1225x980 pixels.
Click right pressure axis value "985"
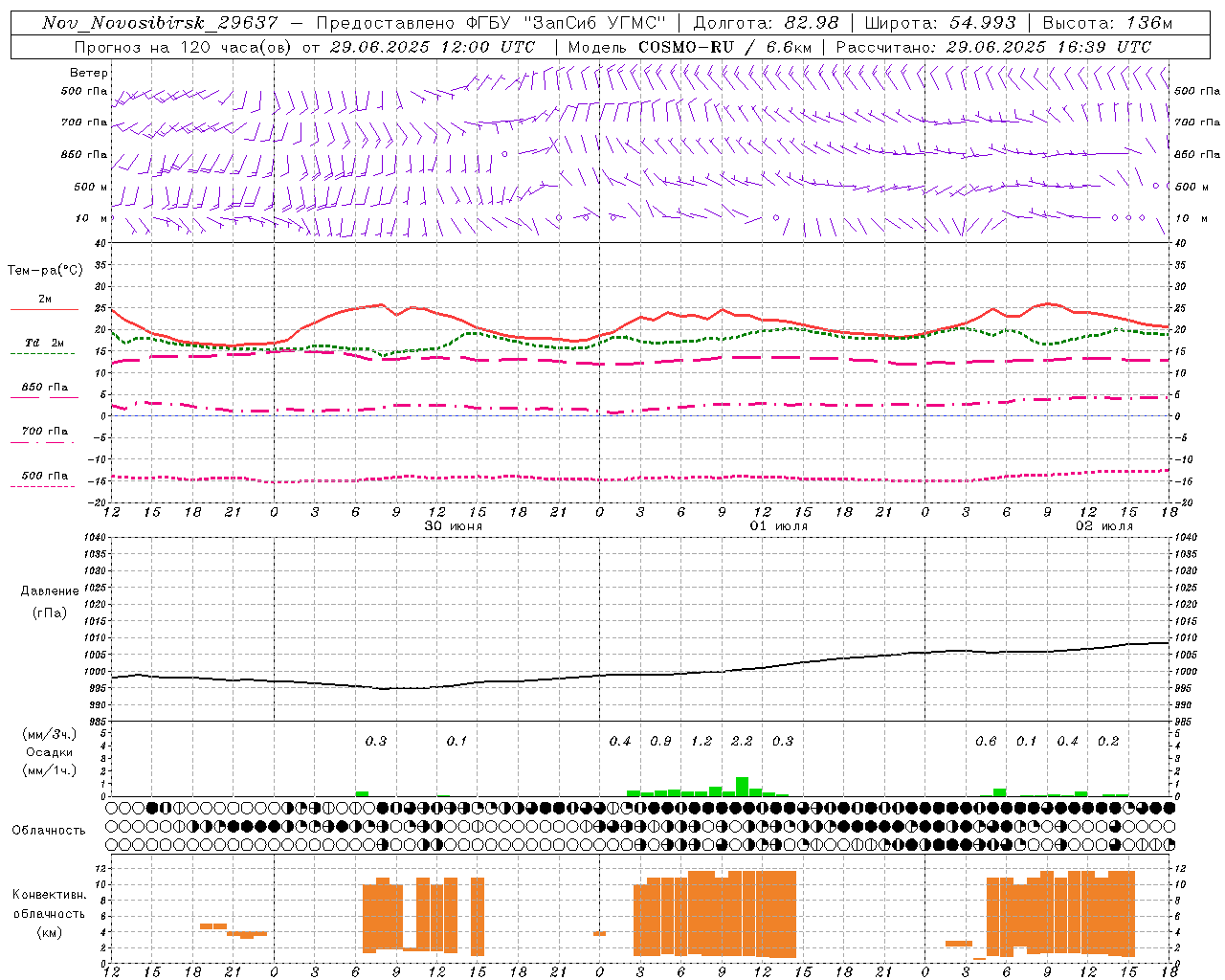pos(1185,722)
